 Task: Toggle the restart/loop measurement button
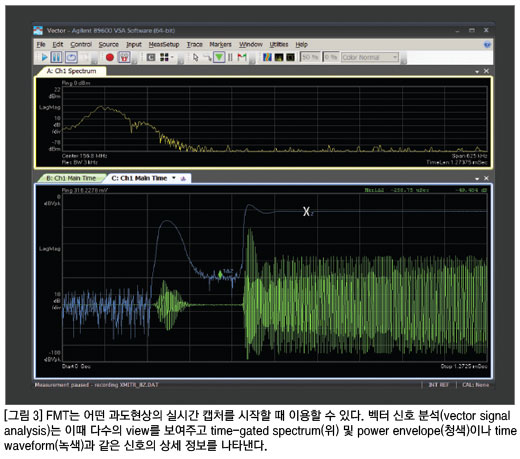(x=71, y=57)
